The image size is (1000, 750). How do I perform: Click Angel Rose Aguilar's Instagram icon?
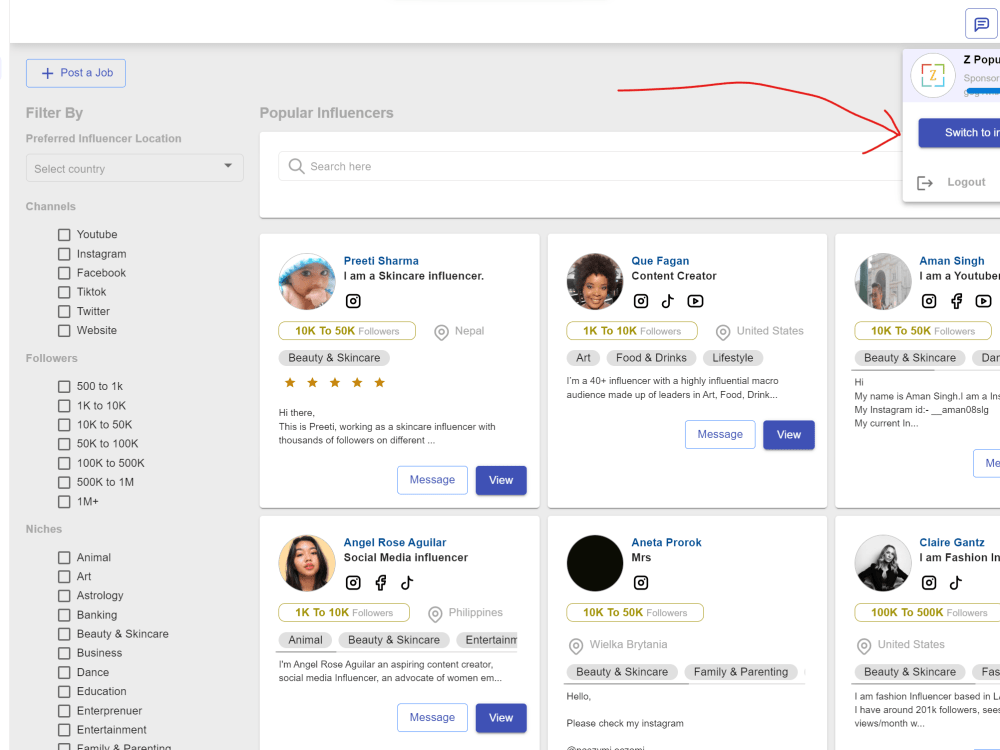click(353, 582)
